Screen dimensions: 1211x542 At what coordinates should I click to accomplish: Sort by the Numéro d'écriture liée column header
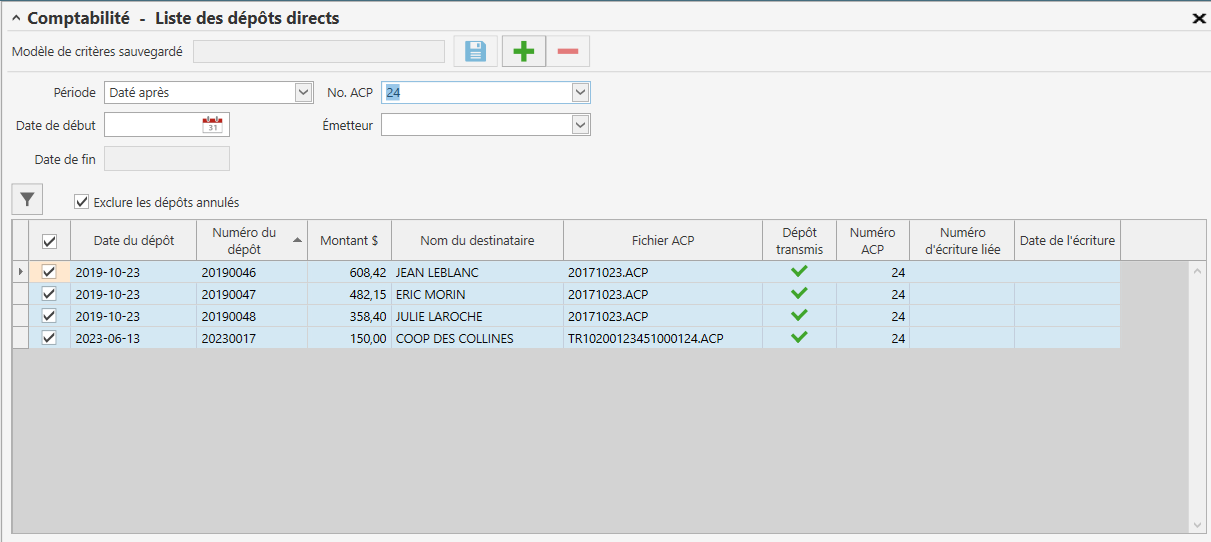pos(962,240)
